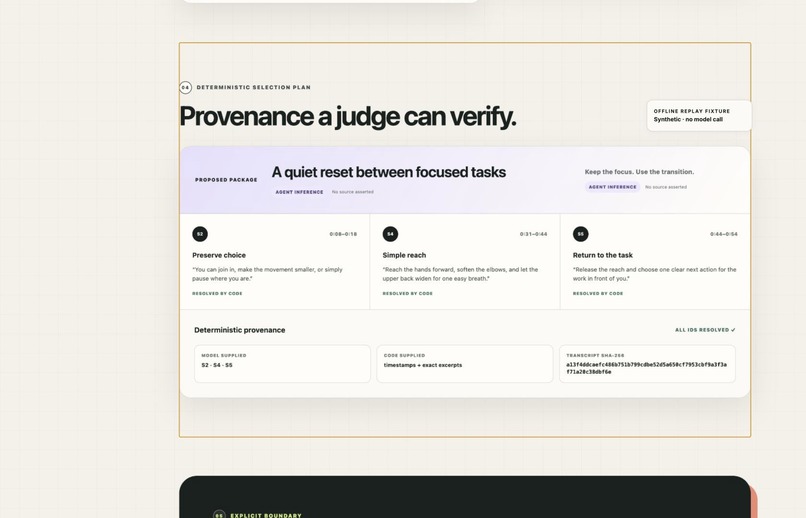Image resolution: width=806 pixels, height=518 pixels.
Task: Click the Transcript SHA-256 hash box
Action: (x=647, y=364)
